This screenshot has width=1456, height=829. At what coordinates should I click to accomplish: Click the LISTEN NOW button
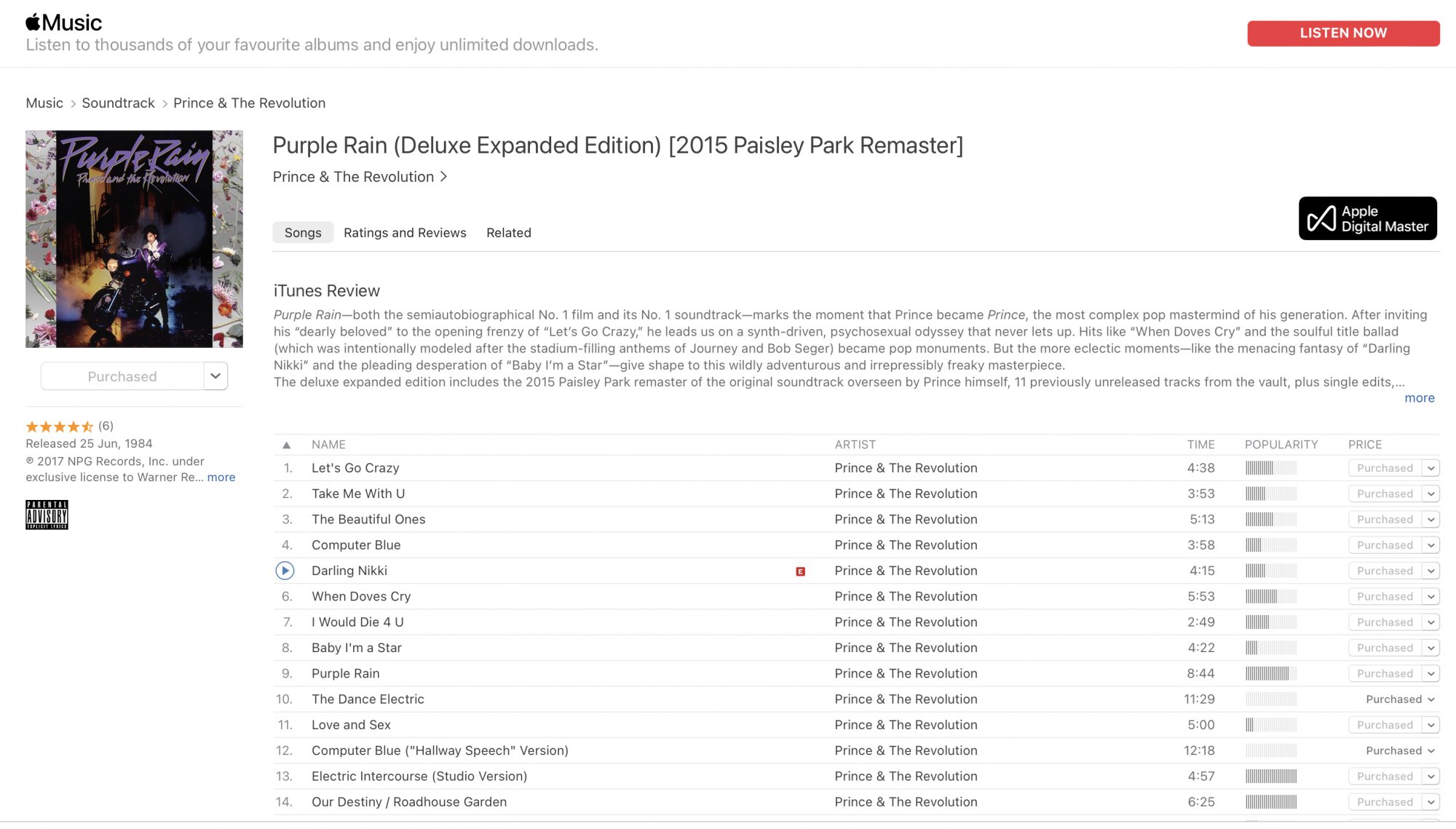[x=1343, y=33]
